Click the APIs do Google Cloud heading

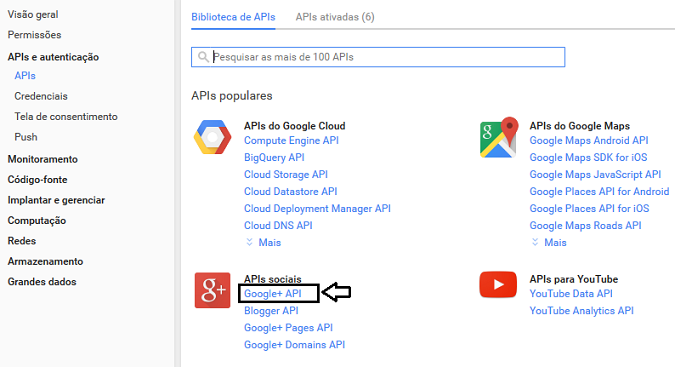[294, 126]
